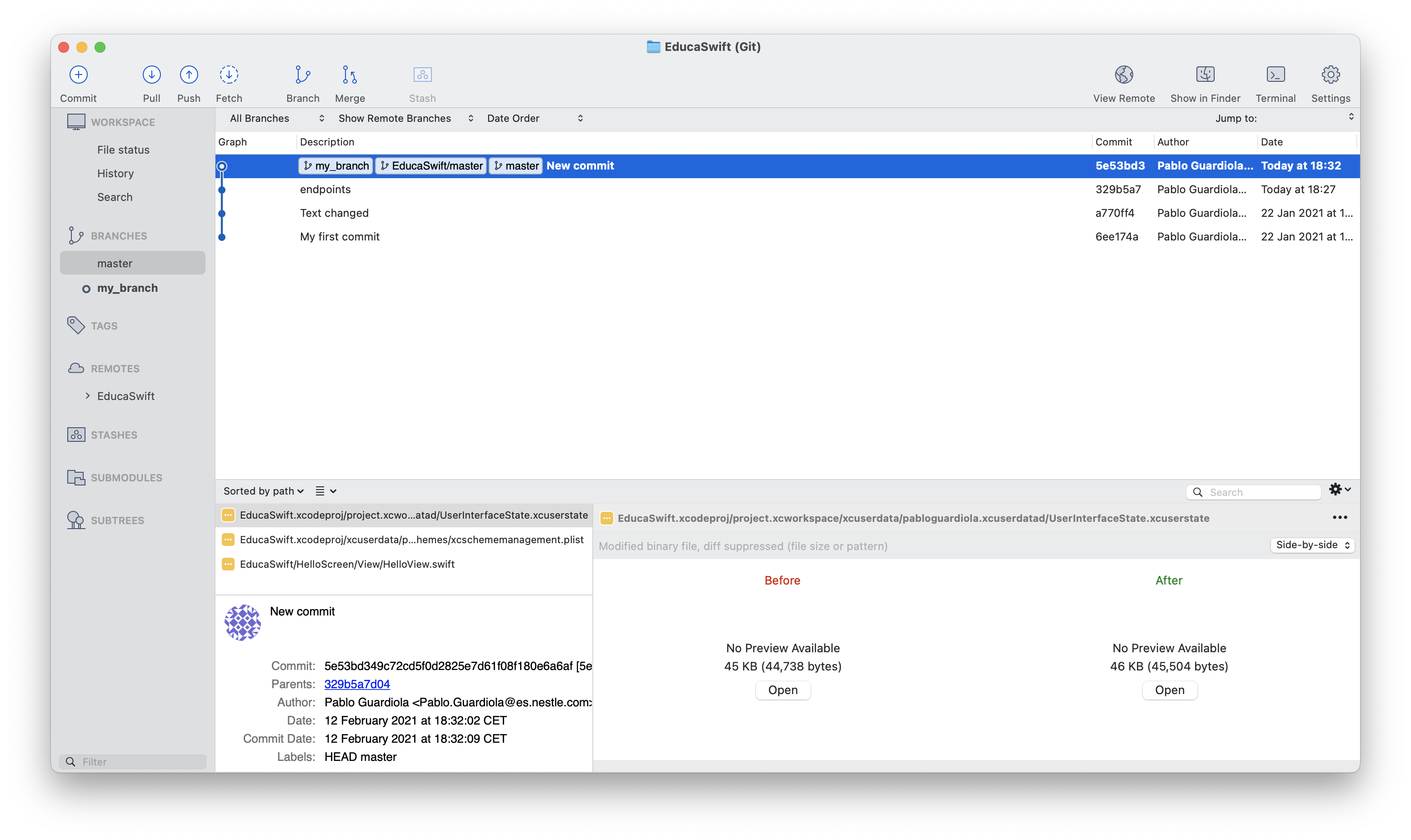Open the Merge tool
This screenshot has width=1411, height=840.
coord(350,75)
